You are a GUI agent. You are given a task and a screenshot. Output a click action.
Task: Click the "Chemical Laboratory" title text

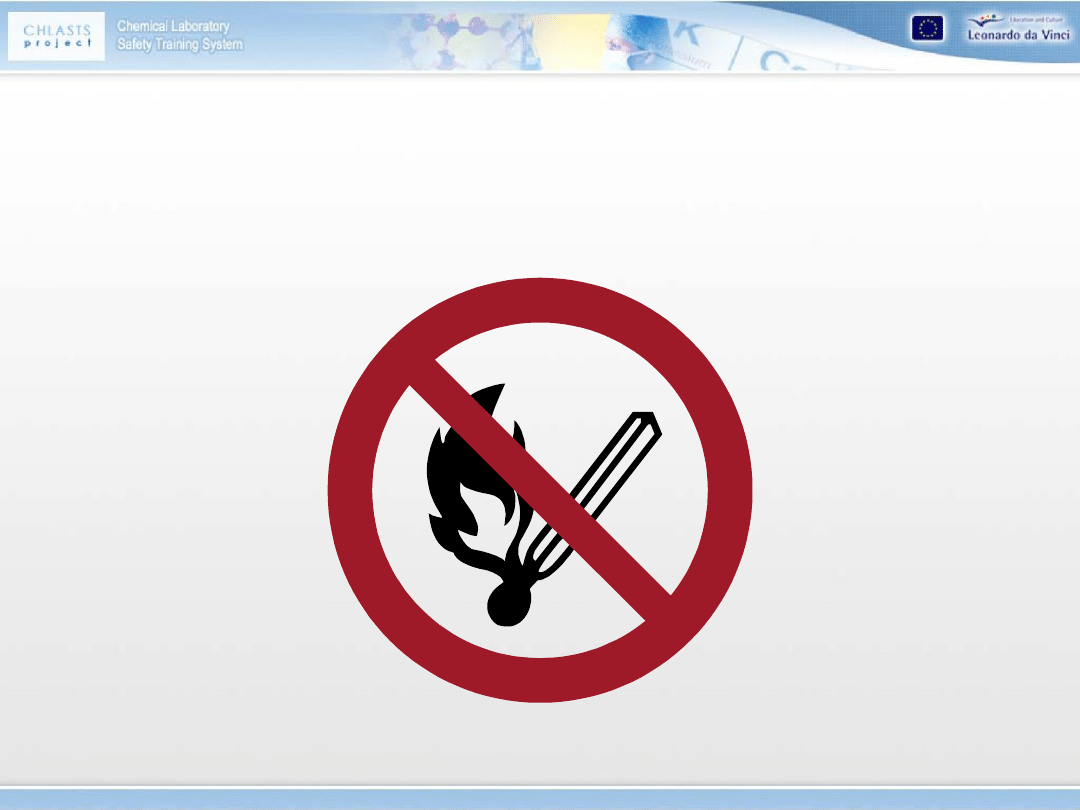(x=173, y=26)
